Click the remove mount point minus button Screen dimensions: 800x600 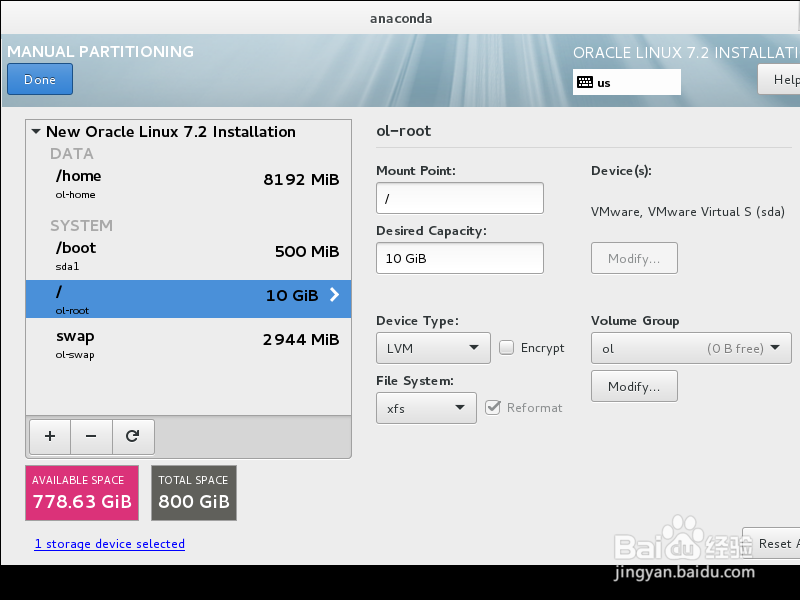(91, 437)
